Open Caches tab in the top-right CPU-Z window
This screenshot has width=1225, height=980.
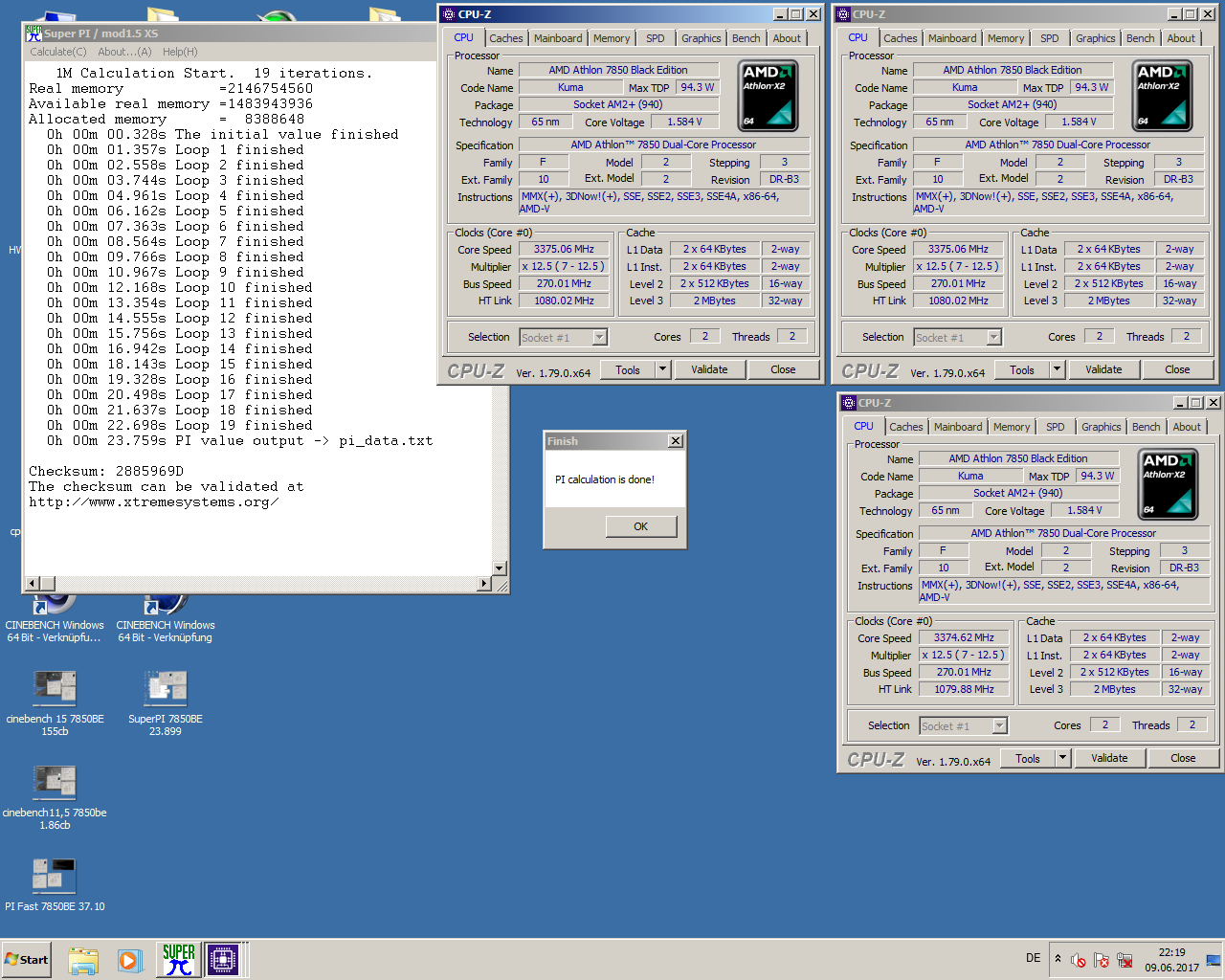click(901, 38)
